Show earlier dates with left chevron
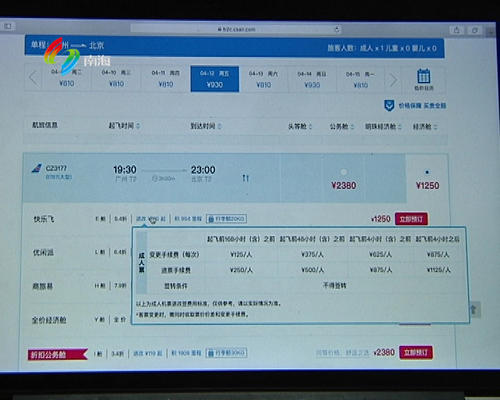The image size is (500, 400). tap(33, 78)
